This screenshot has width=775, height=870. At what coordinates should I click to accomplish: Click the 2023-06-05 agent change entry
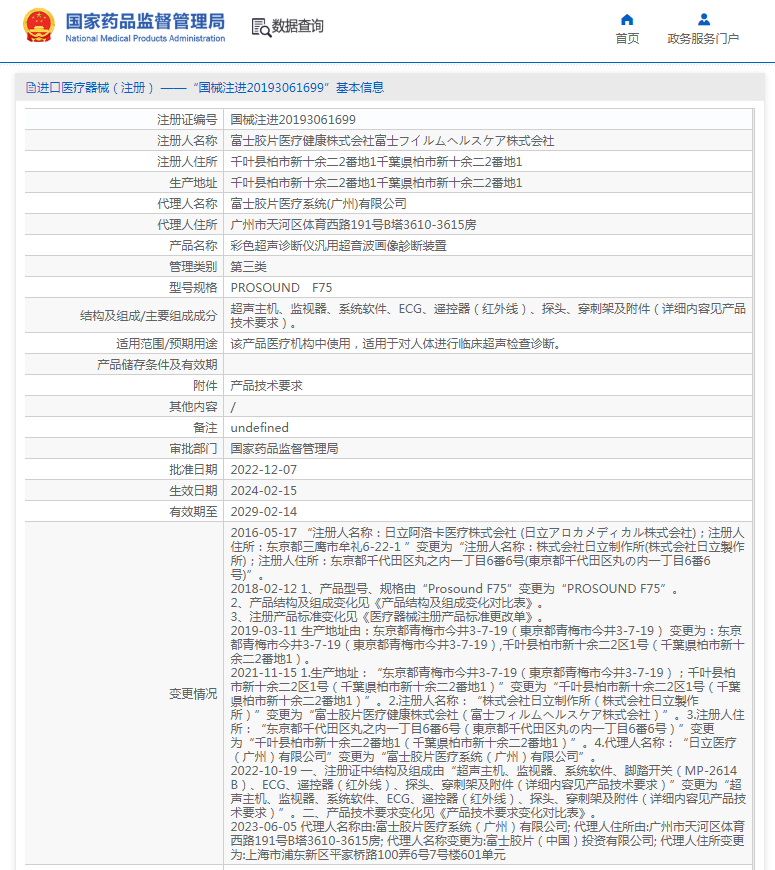coord(487,841)
